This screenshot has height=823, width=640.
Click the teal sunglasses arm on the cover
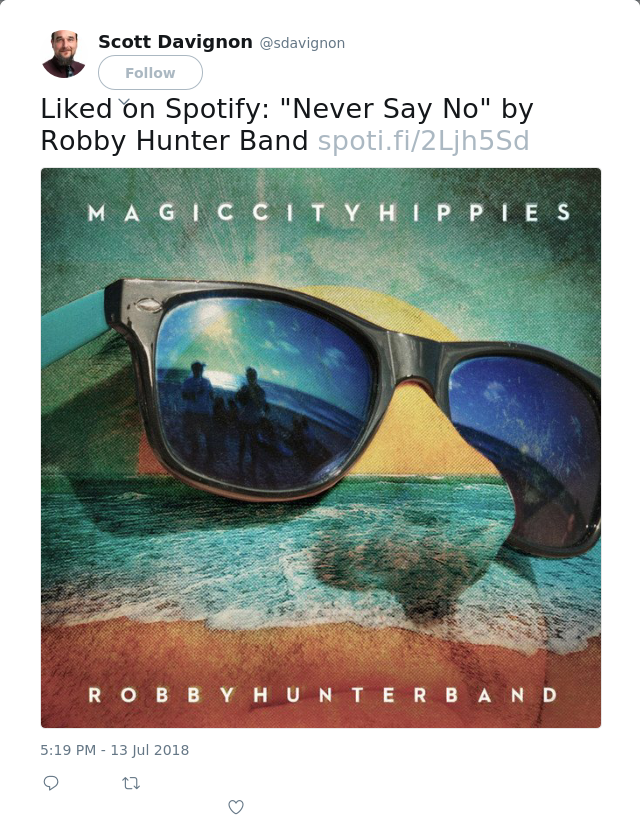tap(74, 325)
